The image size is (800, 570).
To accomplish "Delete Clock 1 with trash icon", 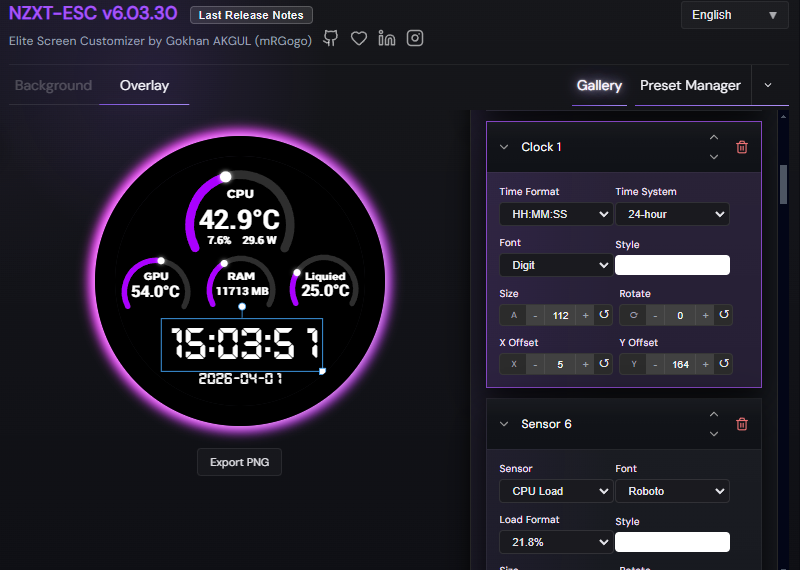I will pyautogui.click(x=742, y=147).
